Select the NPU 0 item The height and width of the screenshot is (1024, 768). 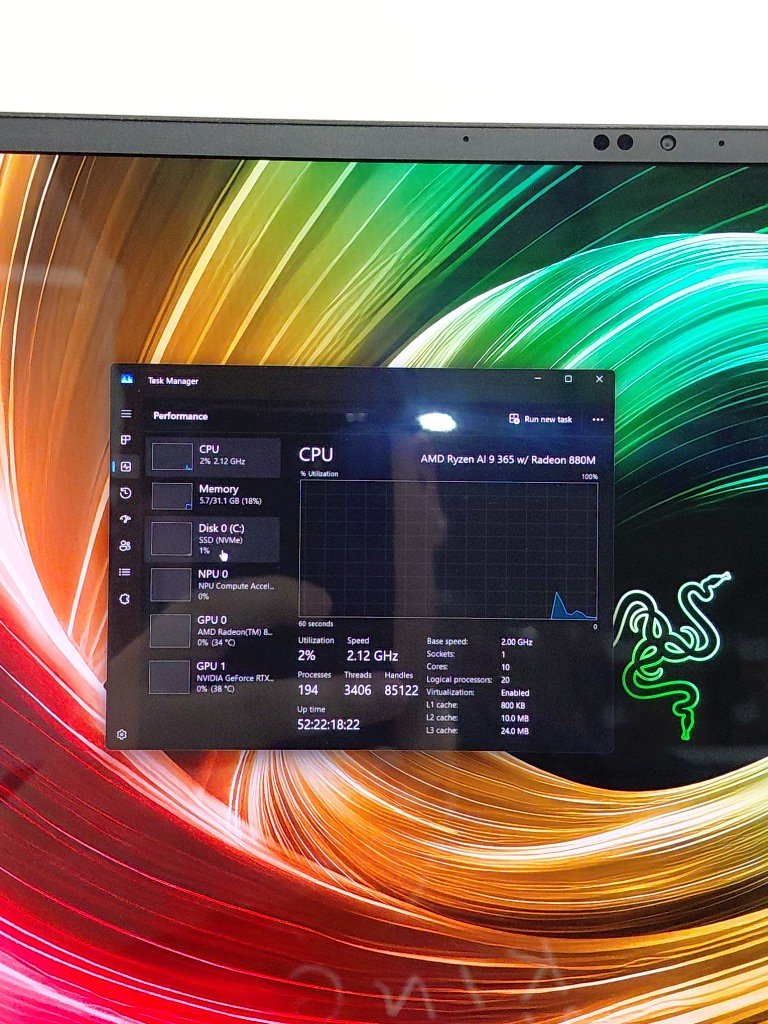212,584
